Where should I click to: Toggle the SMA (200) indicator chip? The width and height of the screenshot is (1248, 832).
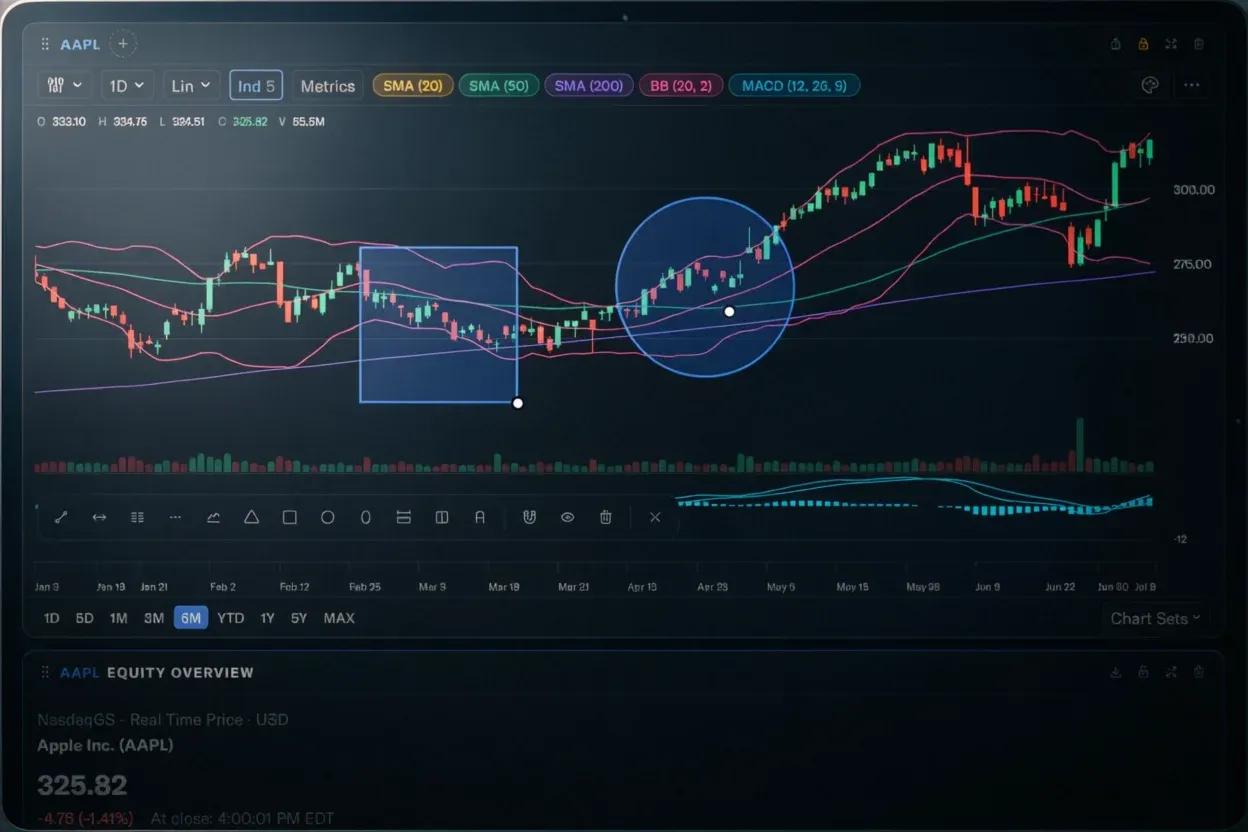coord(588,85)
